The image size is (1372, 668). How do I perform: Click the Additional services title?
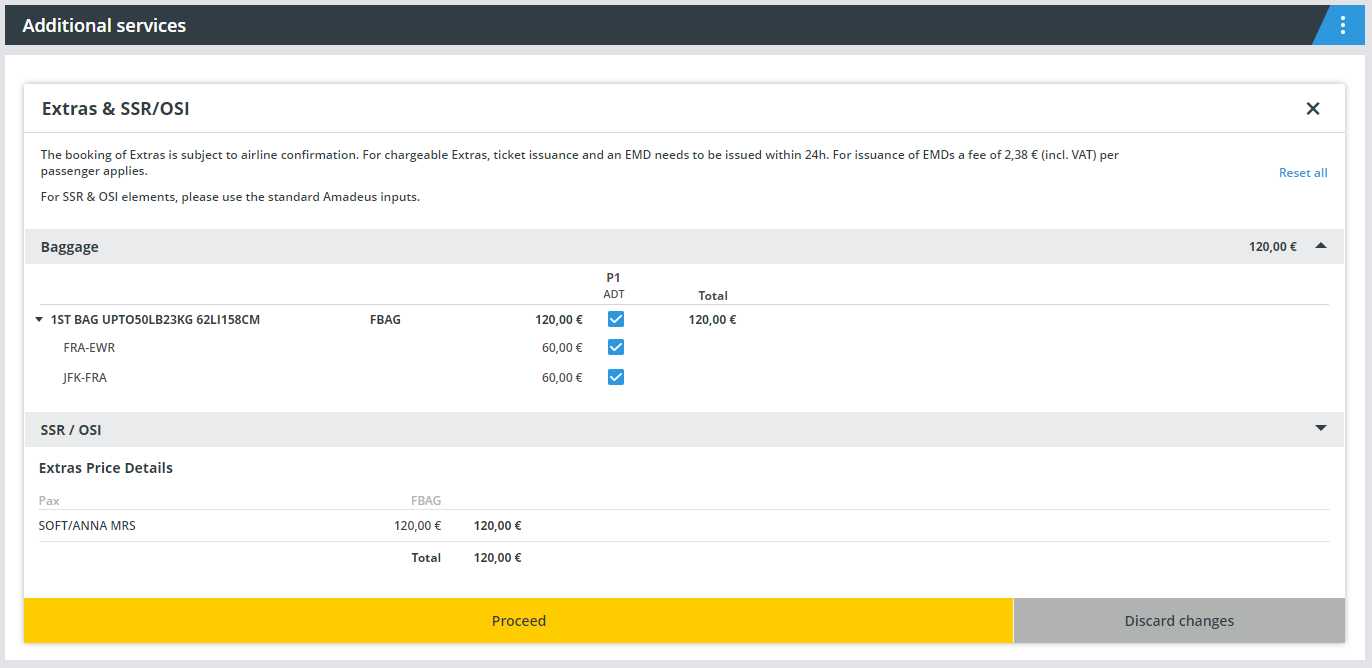(x=104, y=26)
